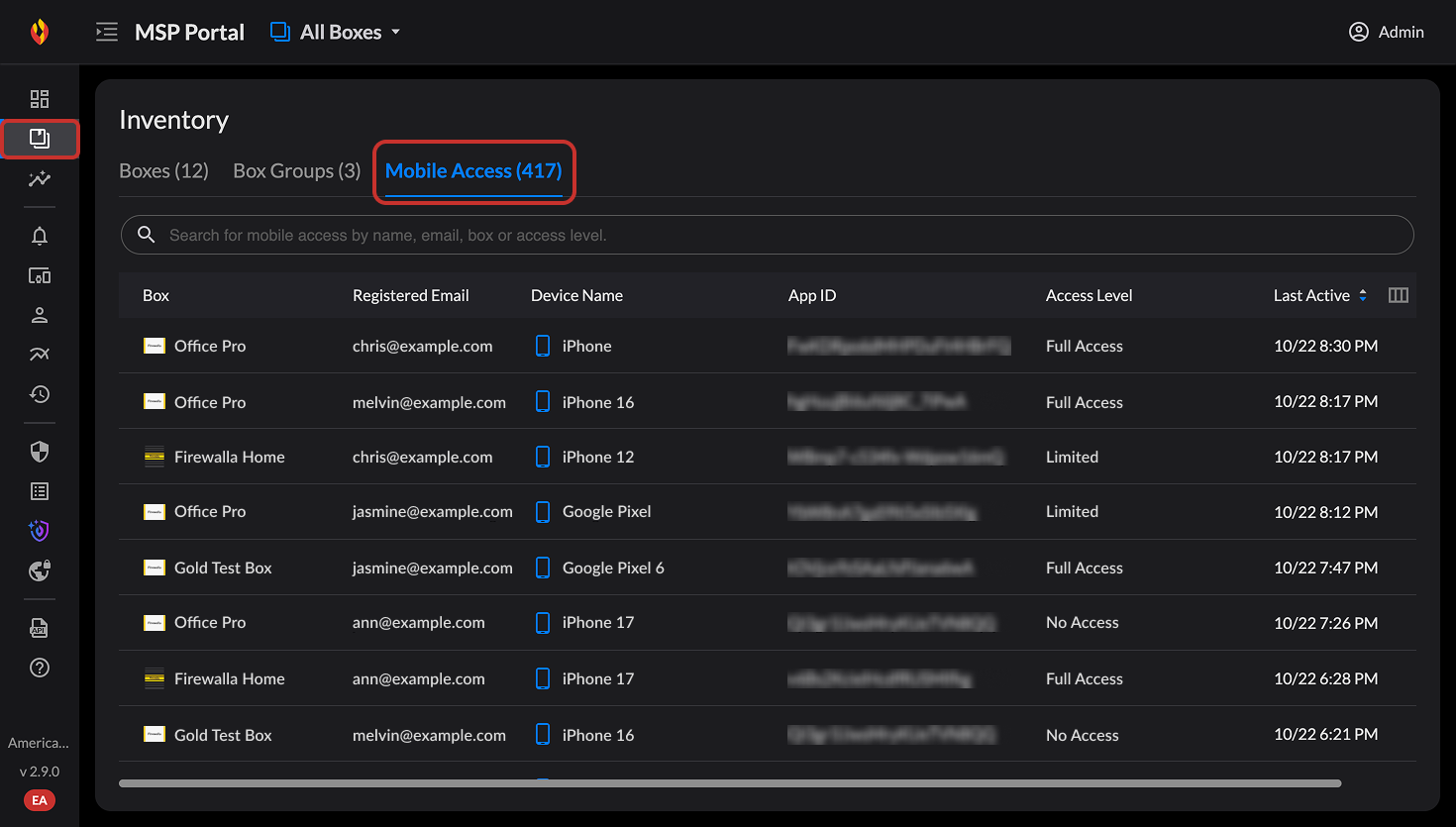This screenshot has height=827, width=1456.
Task: Open the shield rules icon in sidebar
Action: tap(40, 452)
